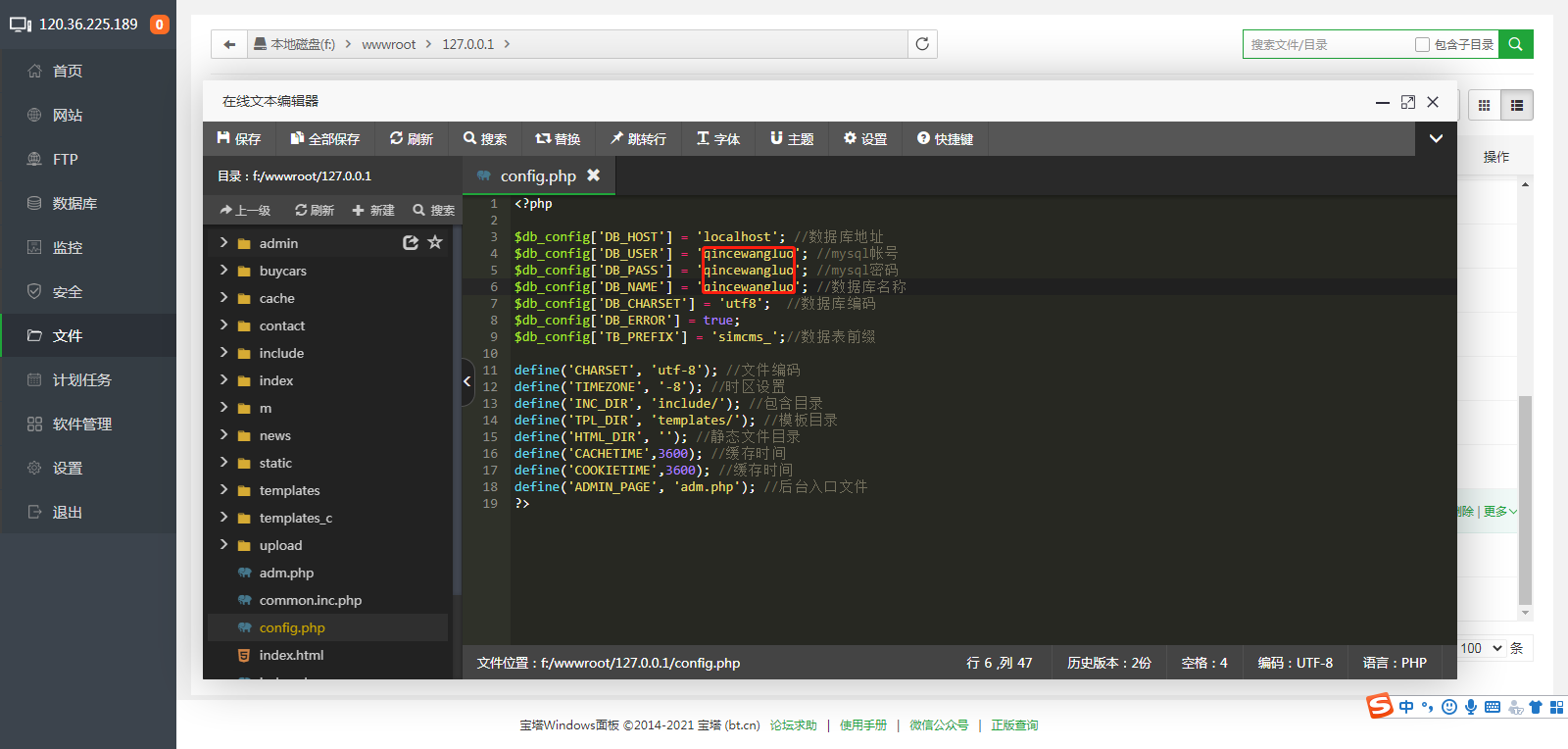1568x749 pixels.
Task: Search the directory tree with 搜索
Action: pyautogui.click(x=433, y=210)
